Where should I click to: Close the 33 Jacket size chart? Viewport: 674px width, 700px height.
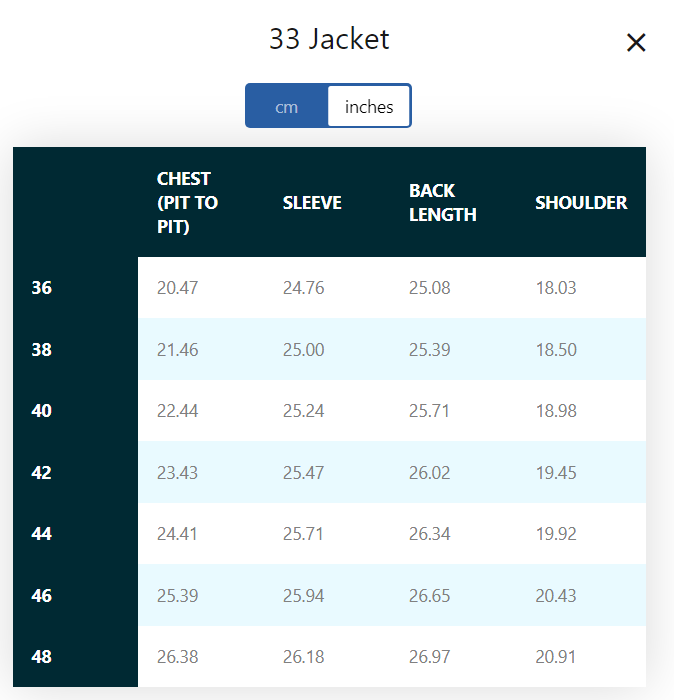click(636, 43)
